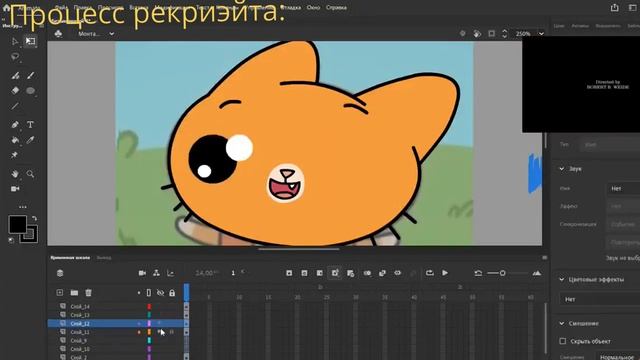
Task: Toggle loop playback button
Action: (x=429, y=273)
